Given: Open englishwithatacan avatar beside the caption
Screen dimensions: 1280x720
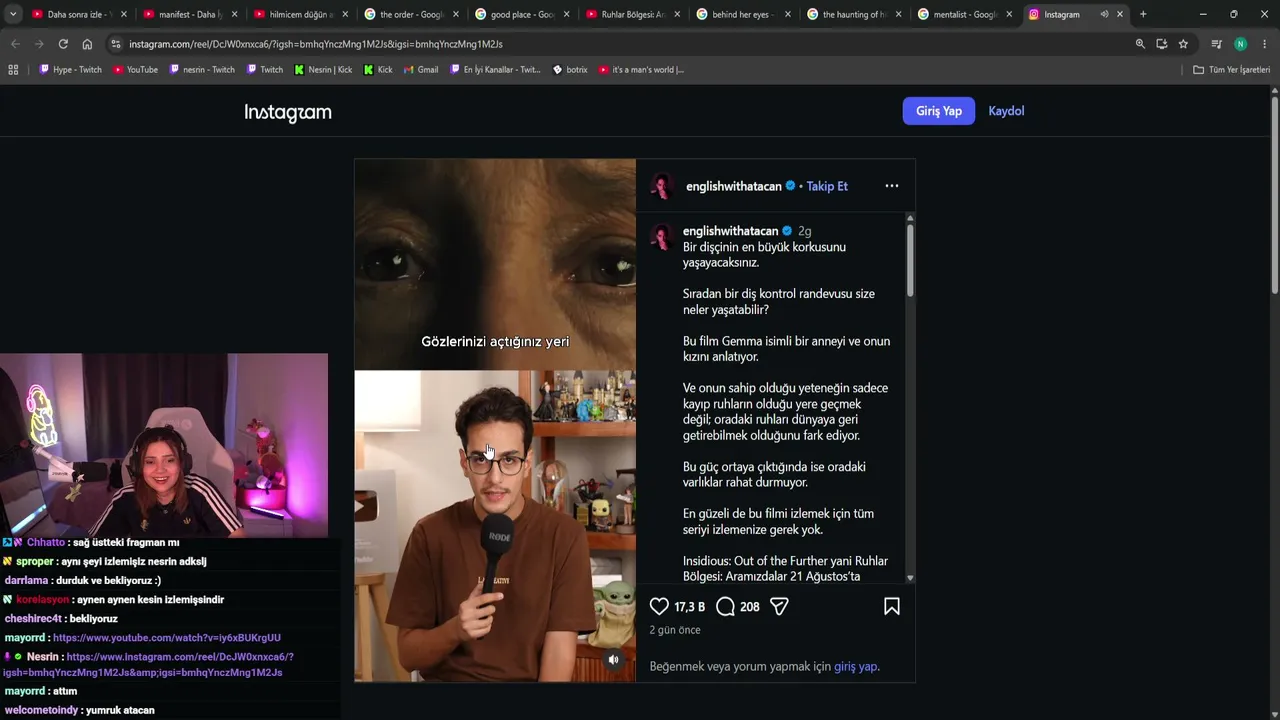Looking at the screenshot, I should point(661,237).
